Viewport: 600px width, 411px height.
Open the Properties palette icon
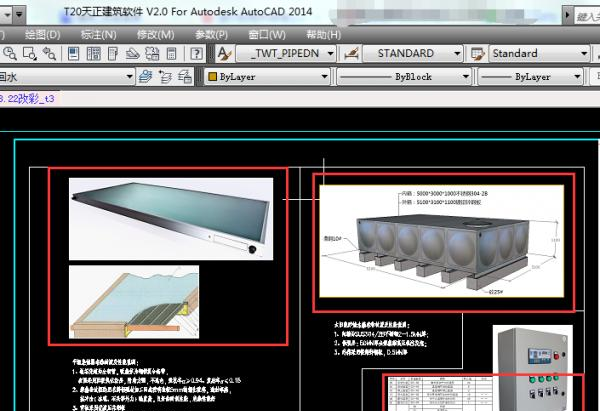coord(73,54)
